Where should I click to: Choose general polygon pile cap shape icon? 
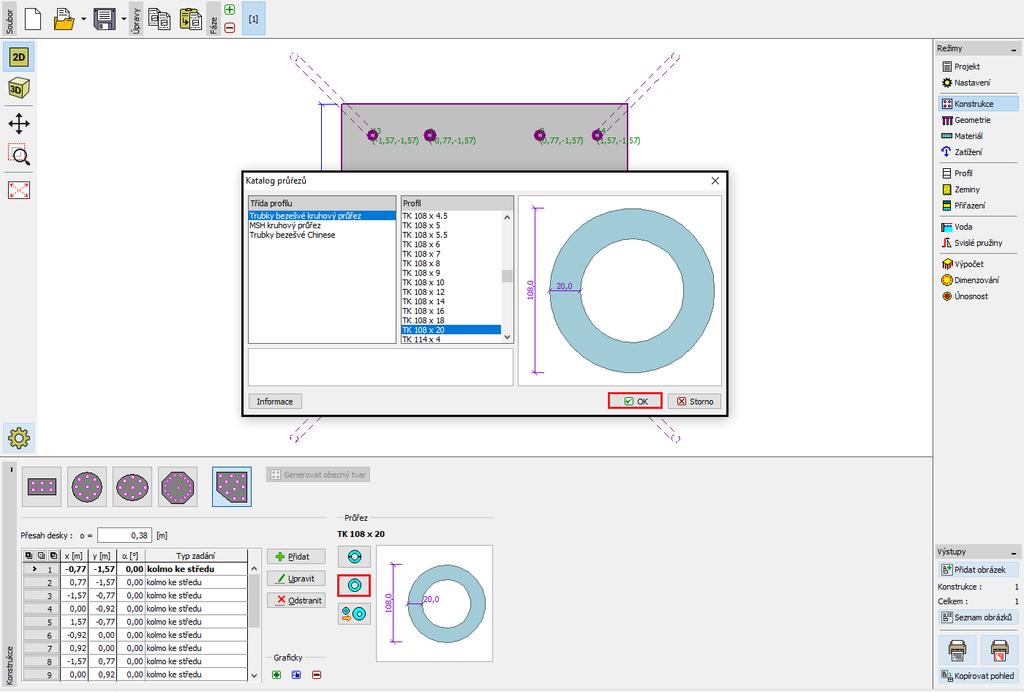coord(232,487)
